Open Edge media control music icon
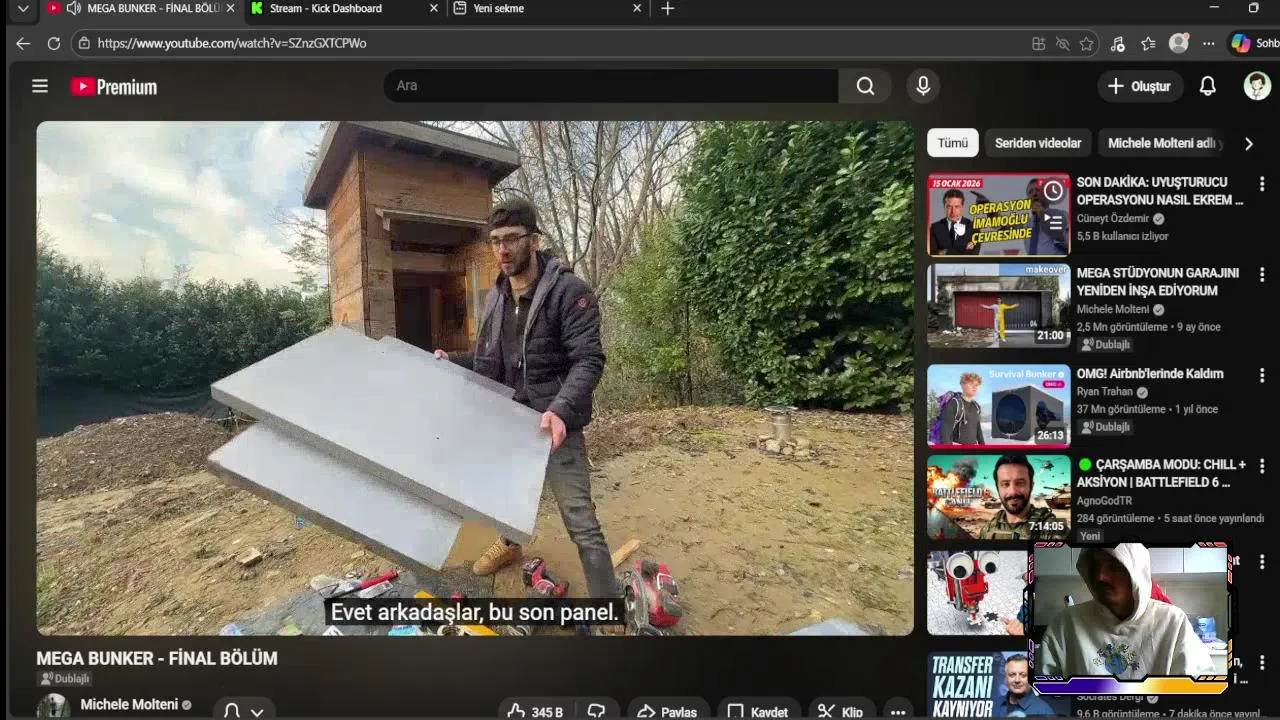Viewport: 1280px width, 720px height. tap(1118, 44)
